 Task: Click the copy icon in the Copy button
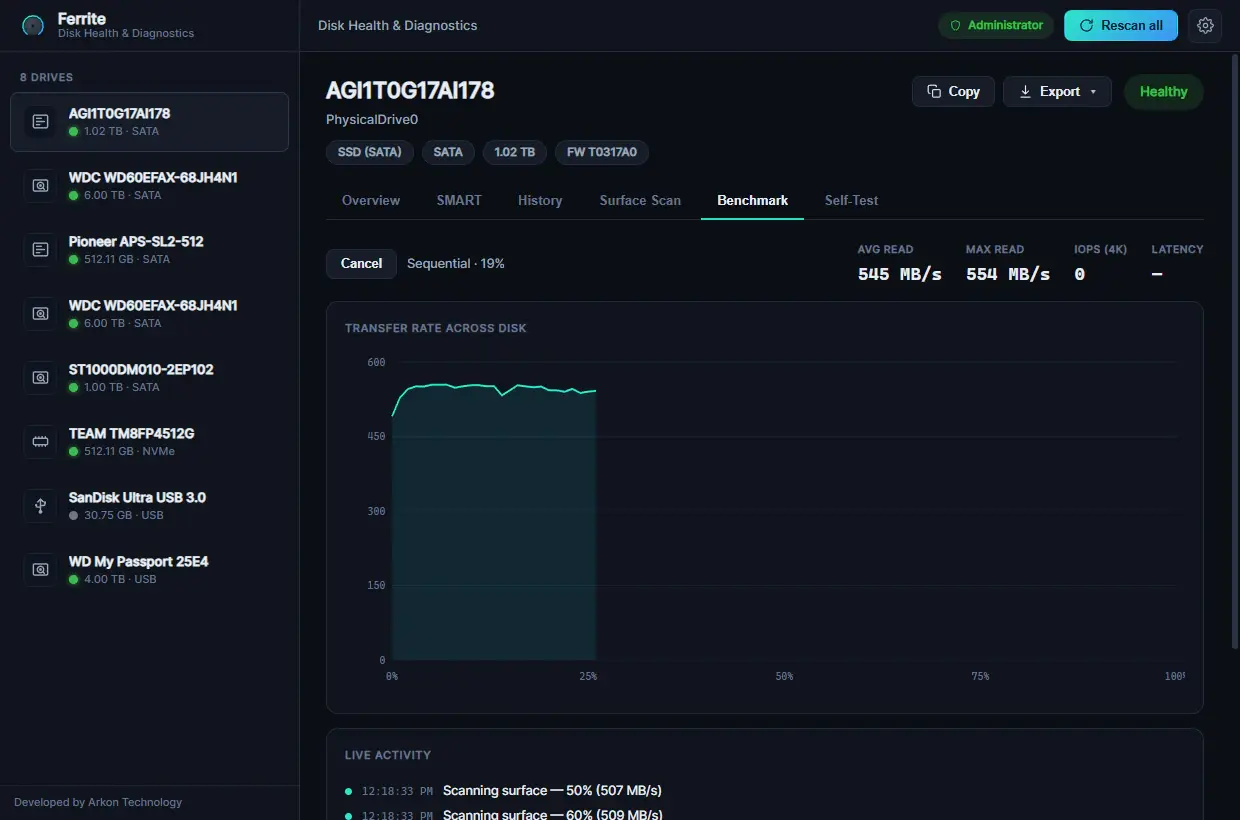934,91
